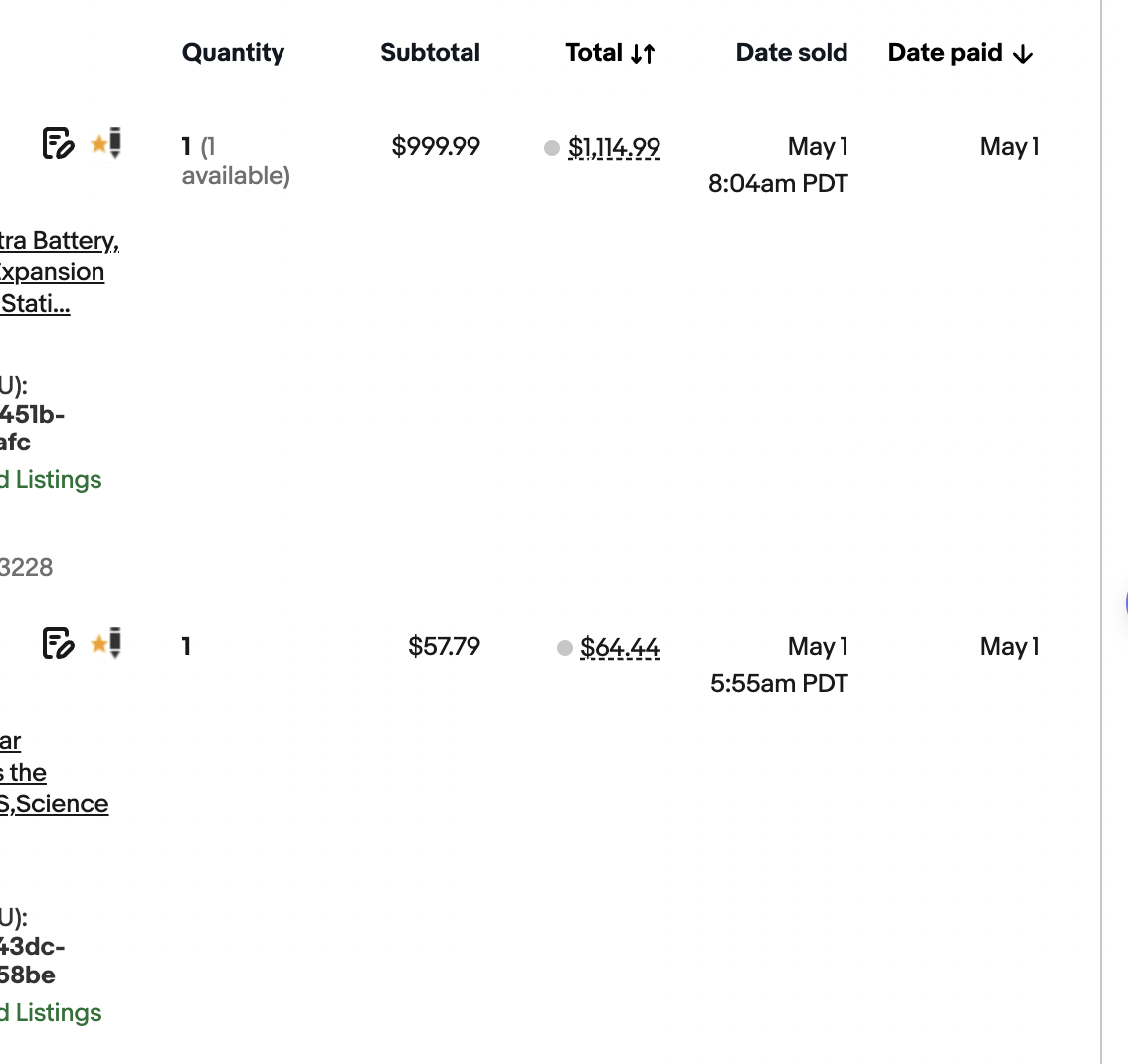Open the note icon for the $57.79 order
The image size is (1128, 1064).
pos(59,643)
